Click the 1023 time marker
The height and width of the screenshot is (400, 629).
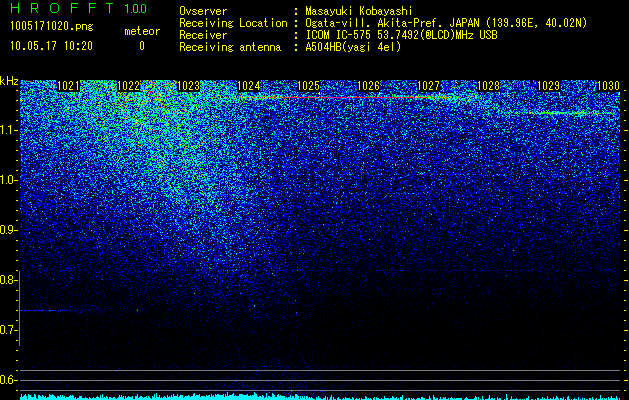[x=189, y=86]
